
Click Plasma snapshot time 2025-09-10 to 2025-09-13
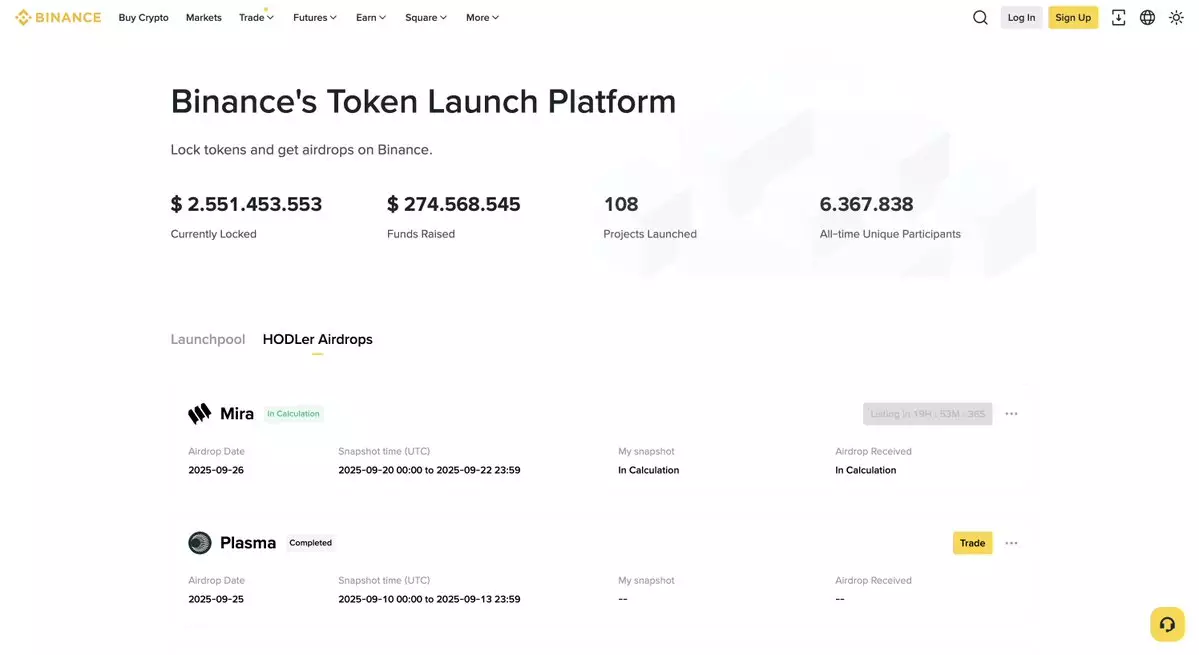[x=429, y=599]
